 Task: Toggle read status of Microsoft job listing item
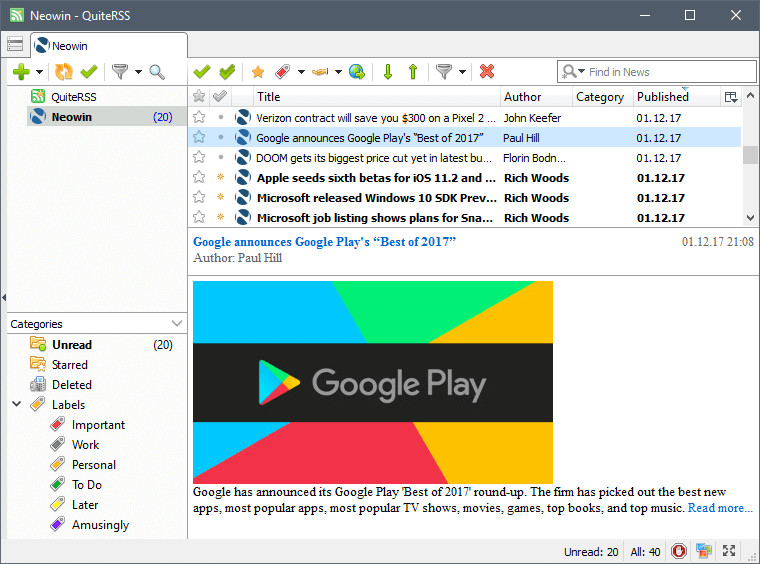(221, 217)
